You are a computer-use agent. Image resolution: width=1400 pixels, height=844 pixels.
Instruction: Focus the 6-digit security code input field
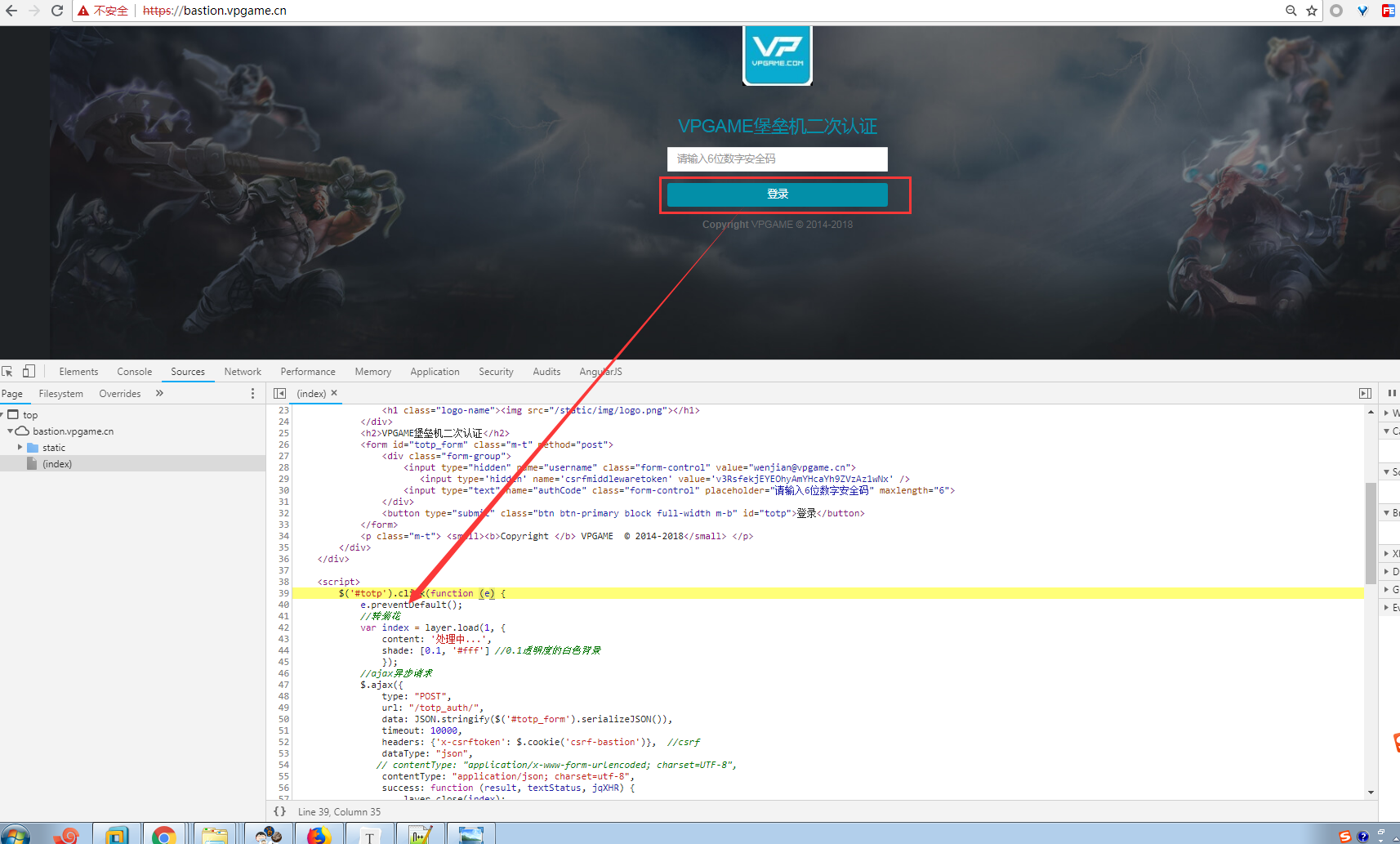778,159
